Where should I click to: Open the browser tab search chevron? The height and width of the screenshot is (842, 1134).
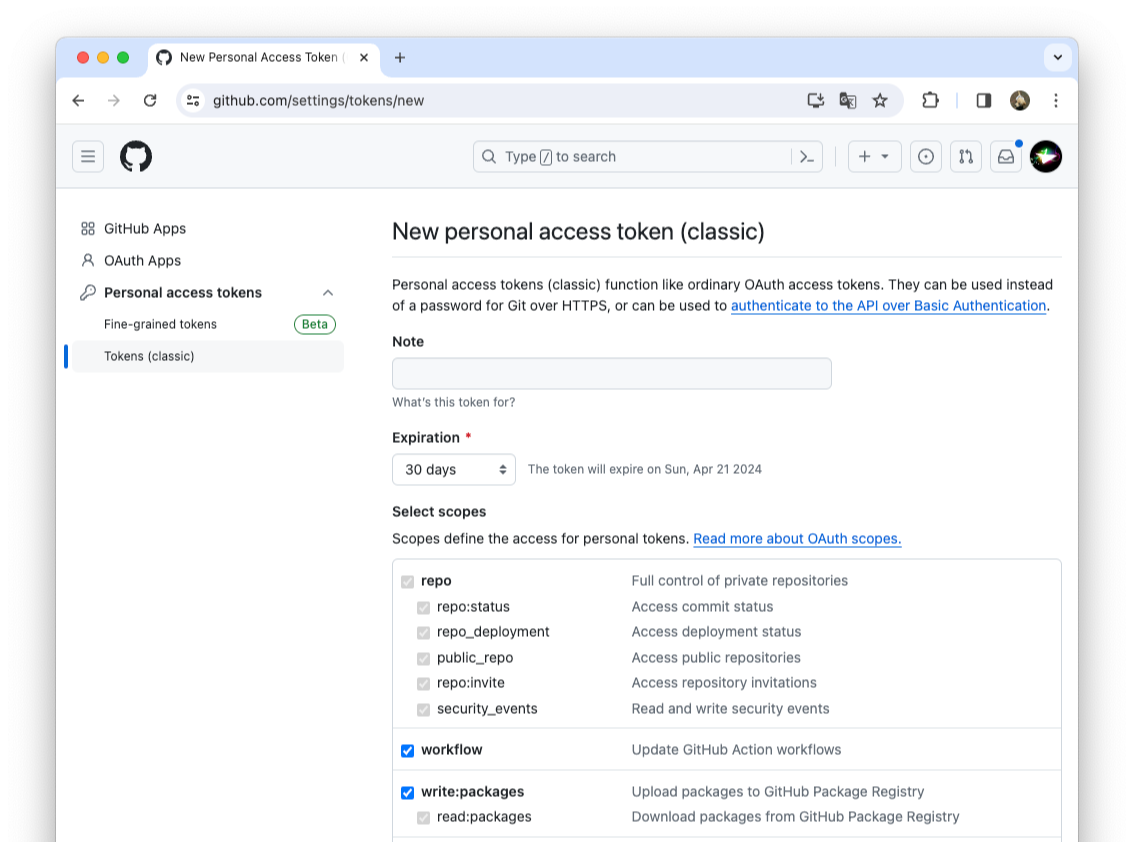pos(1057,57)
